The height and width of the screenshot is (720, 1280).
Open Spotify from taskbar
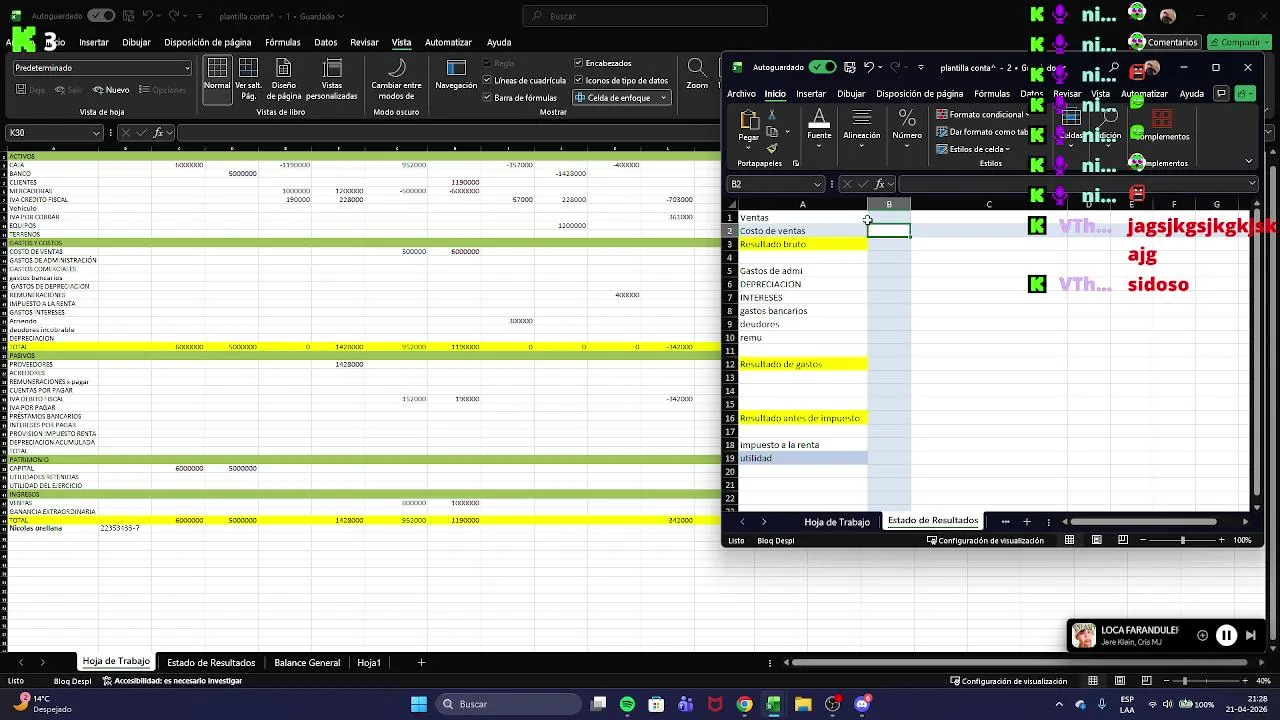[x=627, y=704]
